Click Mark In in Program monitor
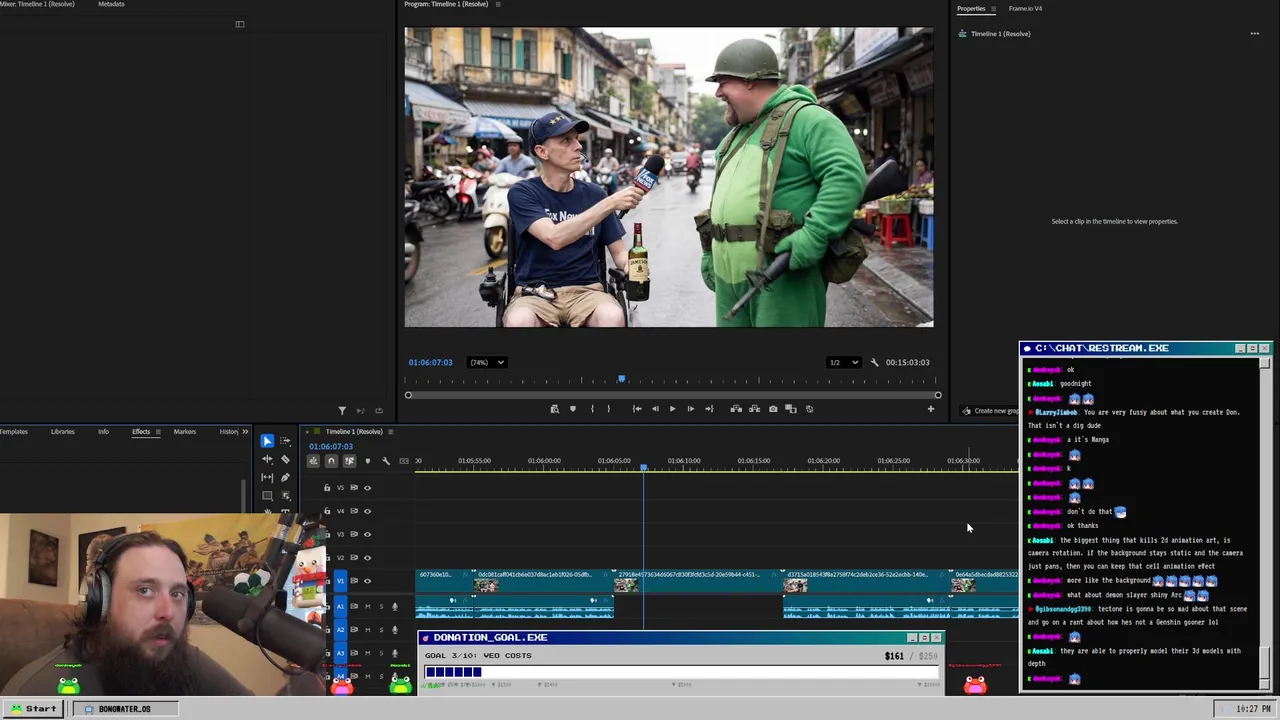1280x720 pixels. (x=592, y=409)
